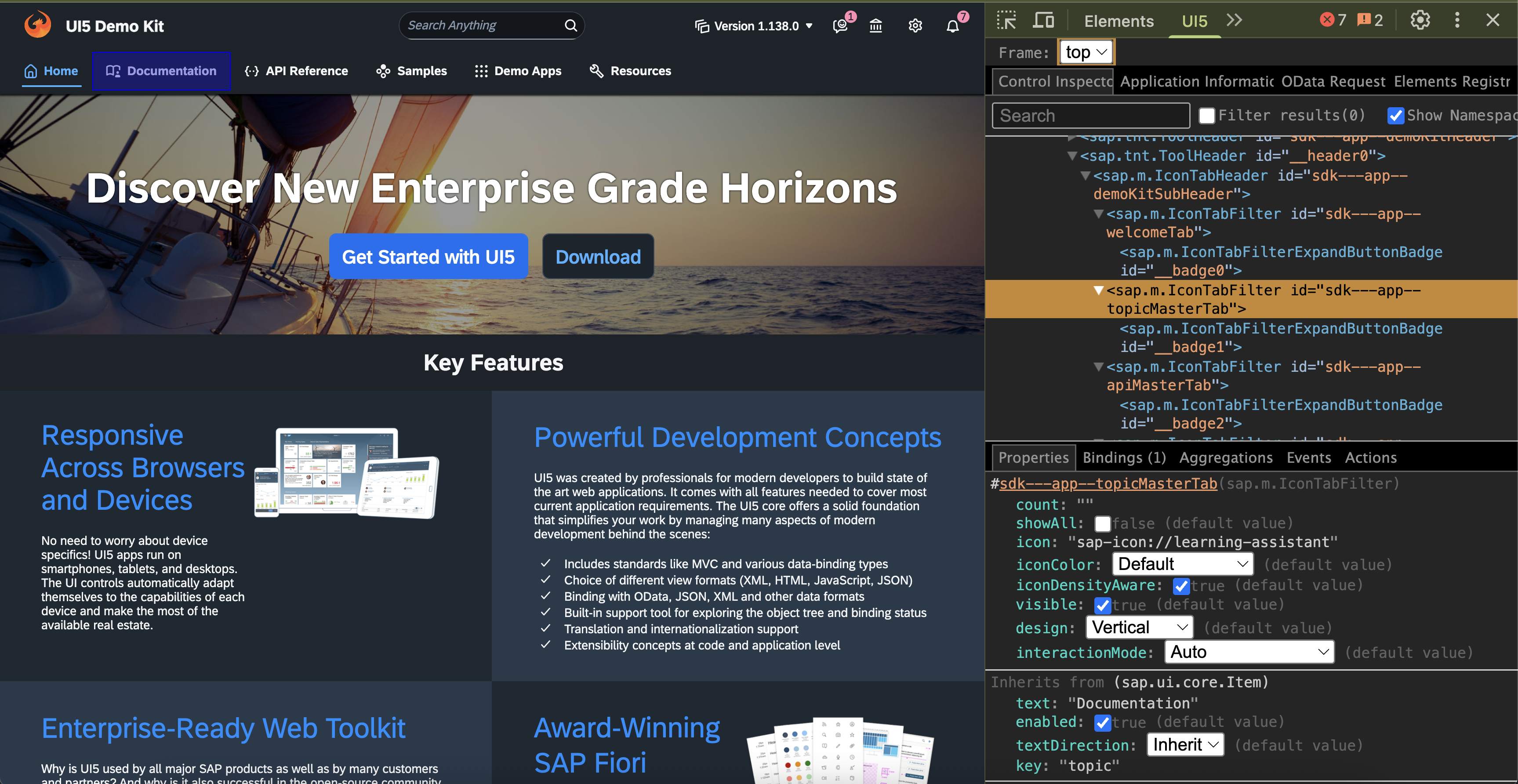Open the OData Request tab
This screenshot has height=784, width=1518.
pos(1333,81)
